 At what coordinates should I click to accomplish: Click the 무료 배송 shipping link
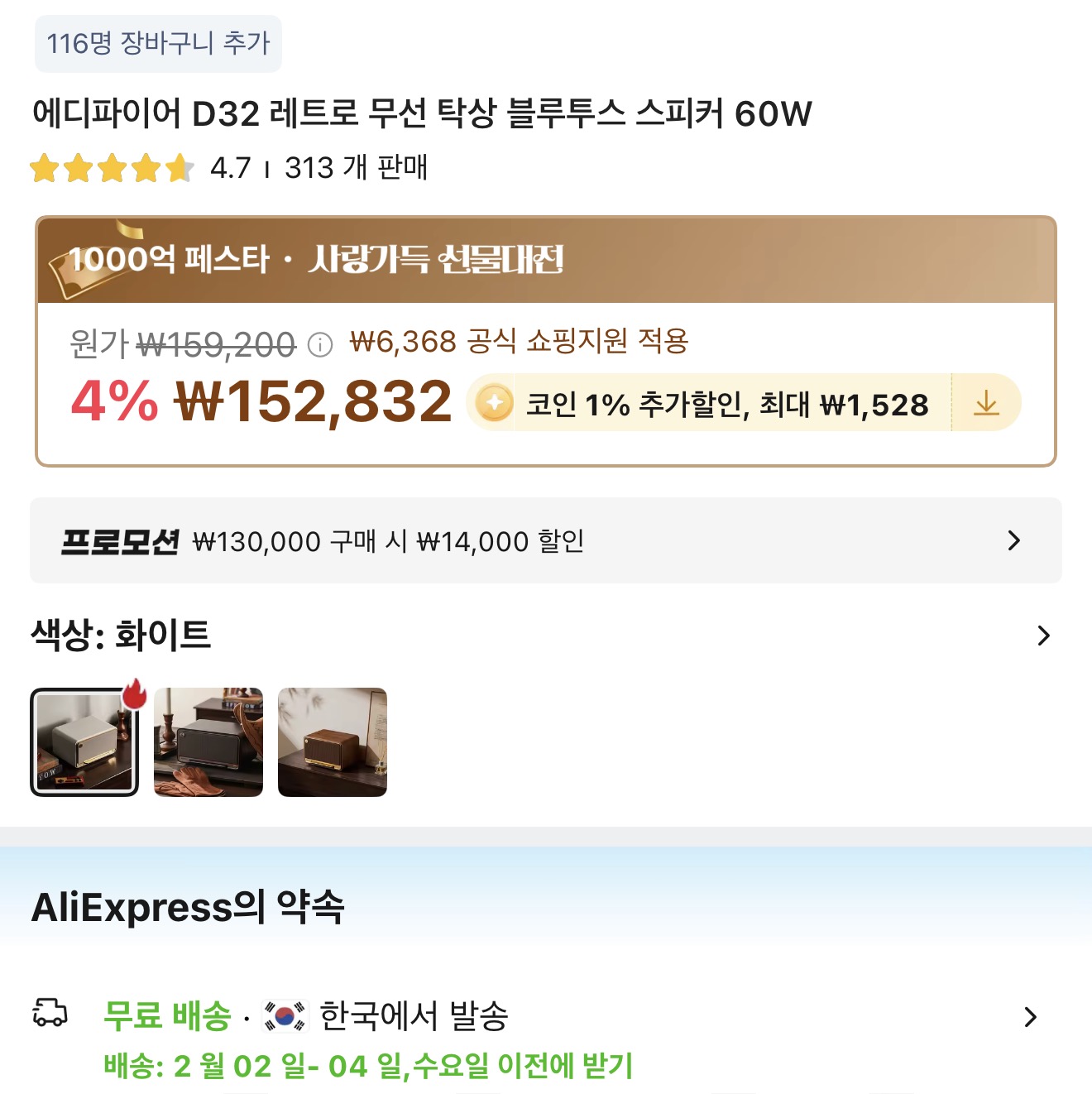(167, 1015)
